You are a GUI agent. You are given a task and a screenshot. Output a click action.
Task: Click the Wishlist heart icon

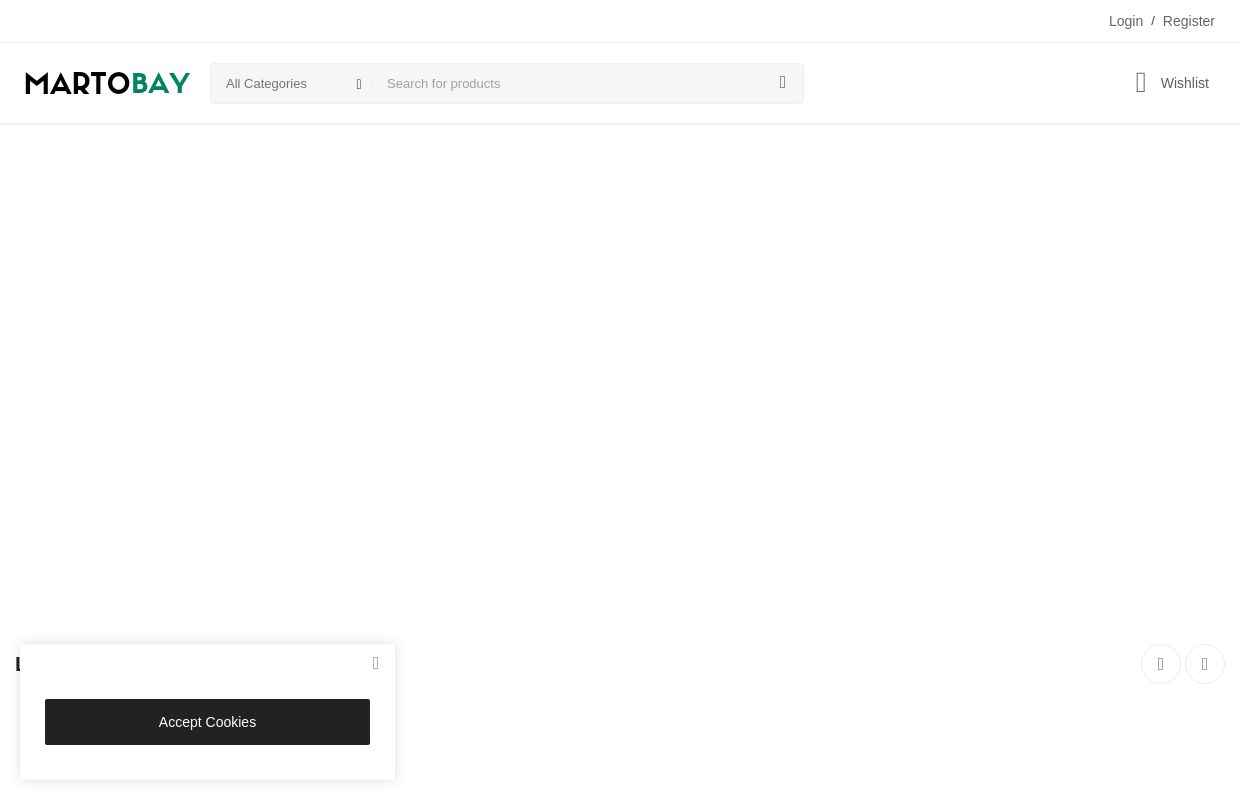pos(1141,83)
